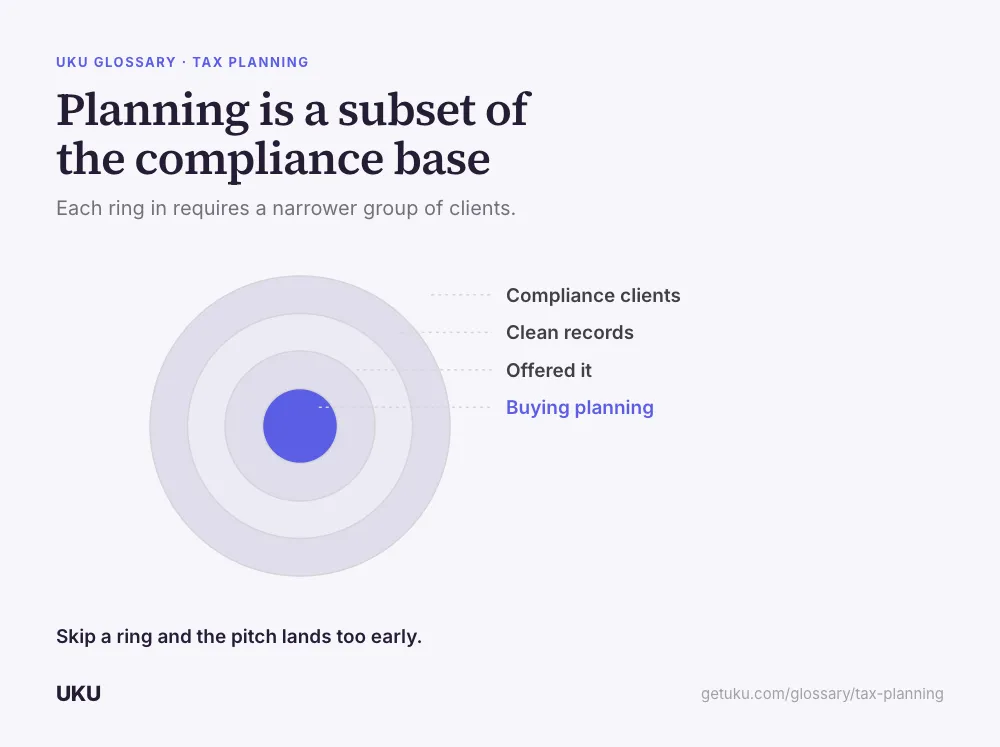Click the caption 'Skip a ring and the pitch lands too early.'

(239, 637)
